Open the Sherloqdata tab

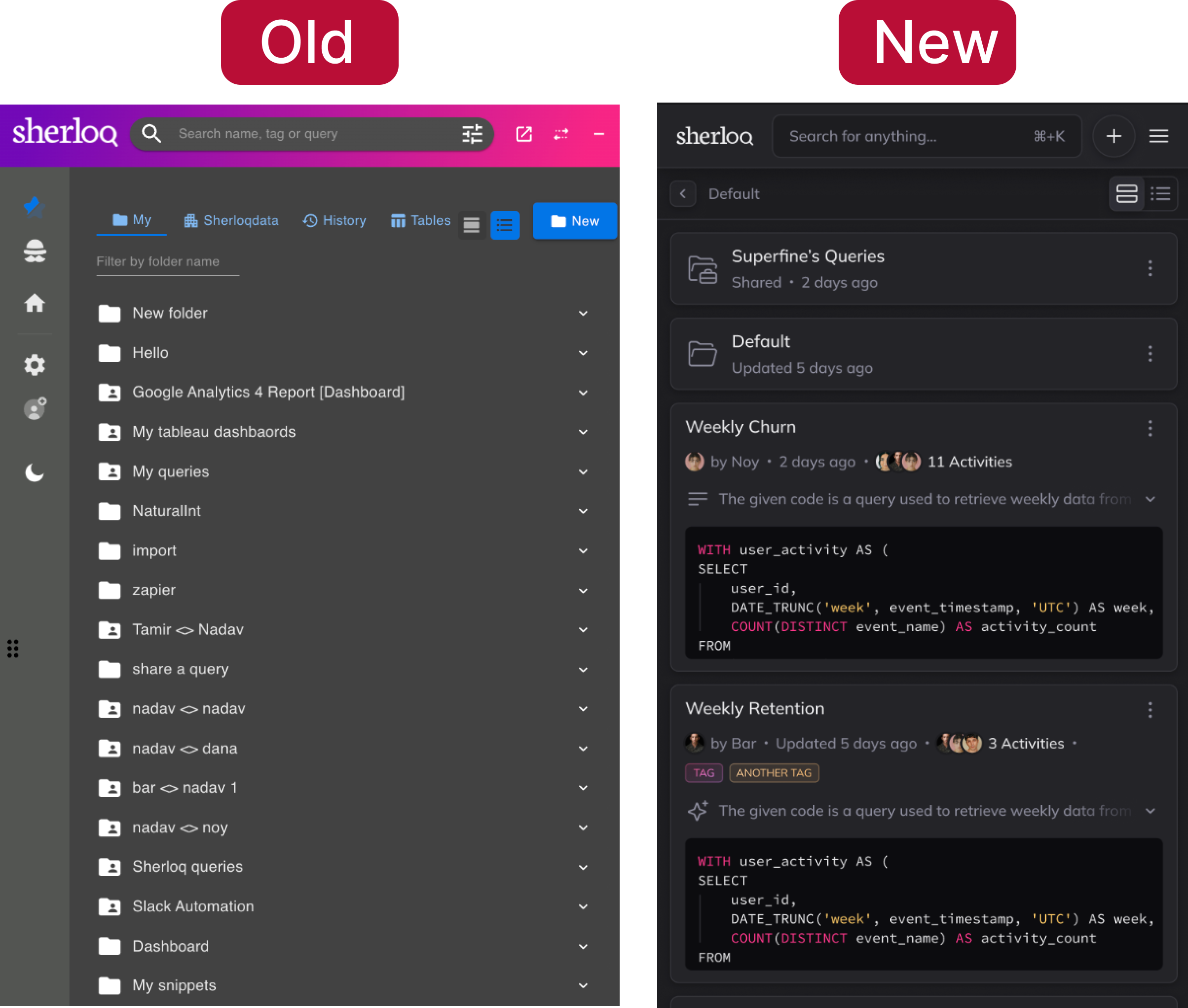coord(231,220)
